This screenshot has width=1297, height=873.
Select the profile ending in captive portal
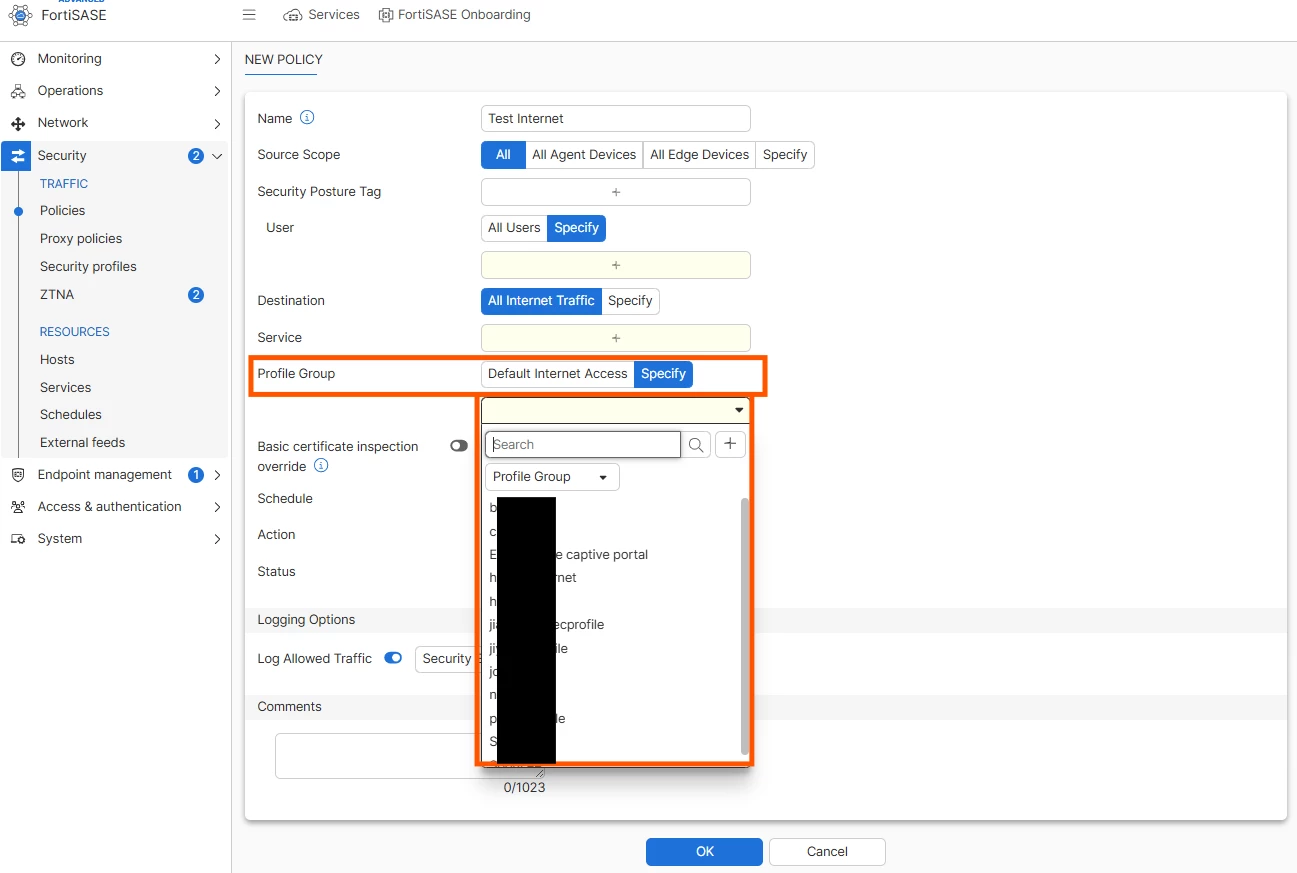tap(569, 555)
